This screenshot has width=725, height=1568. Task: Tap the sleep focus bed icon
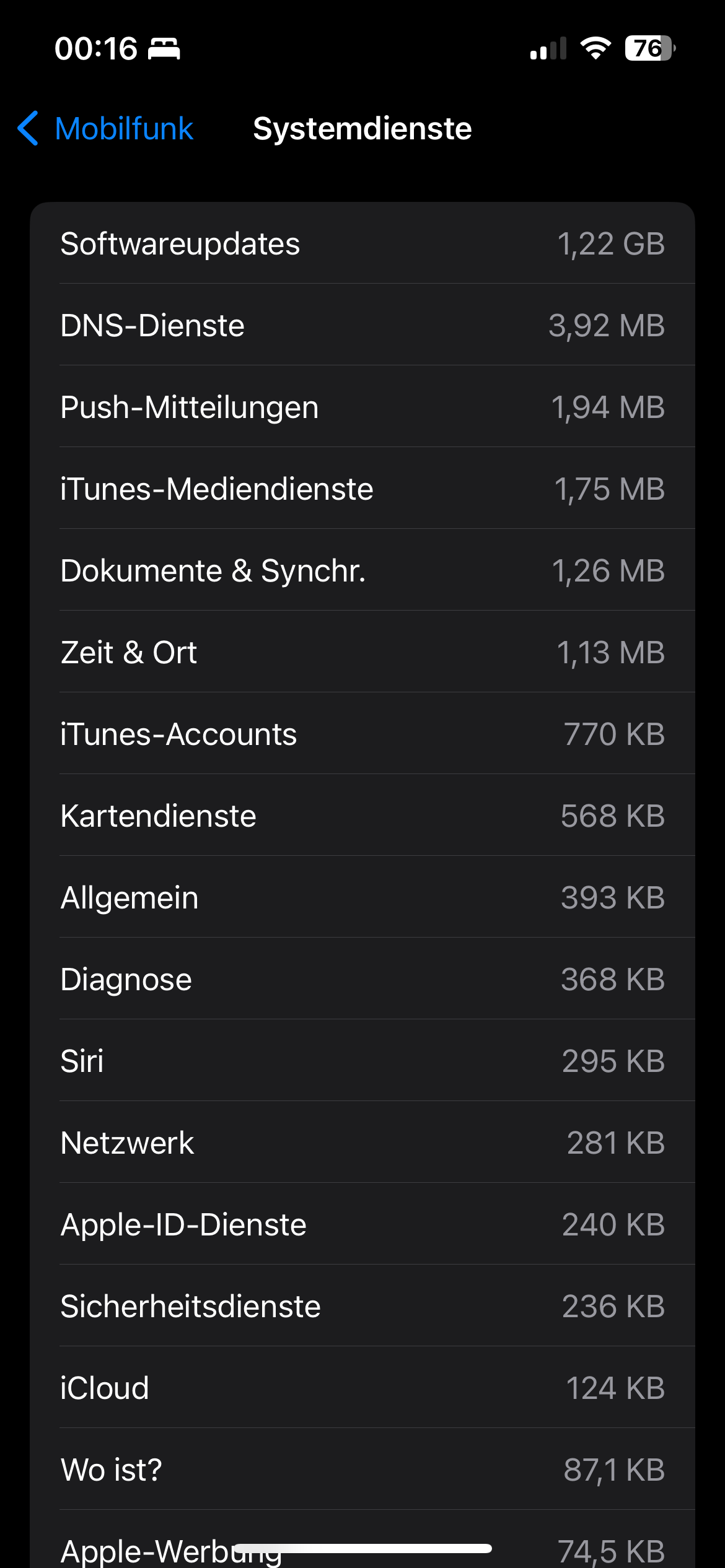coord(164,48)
